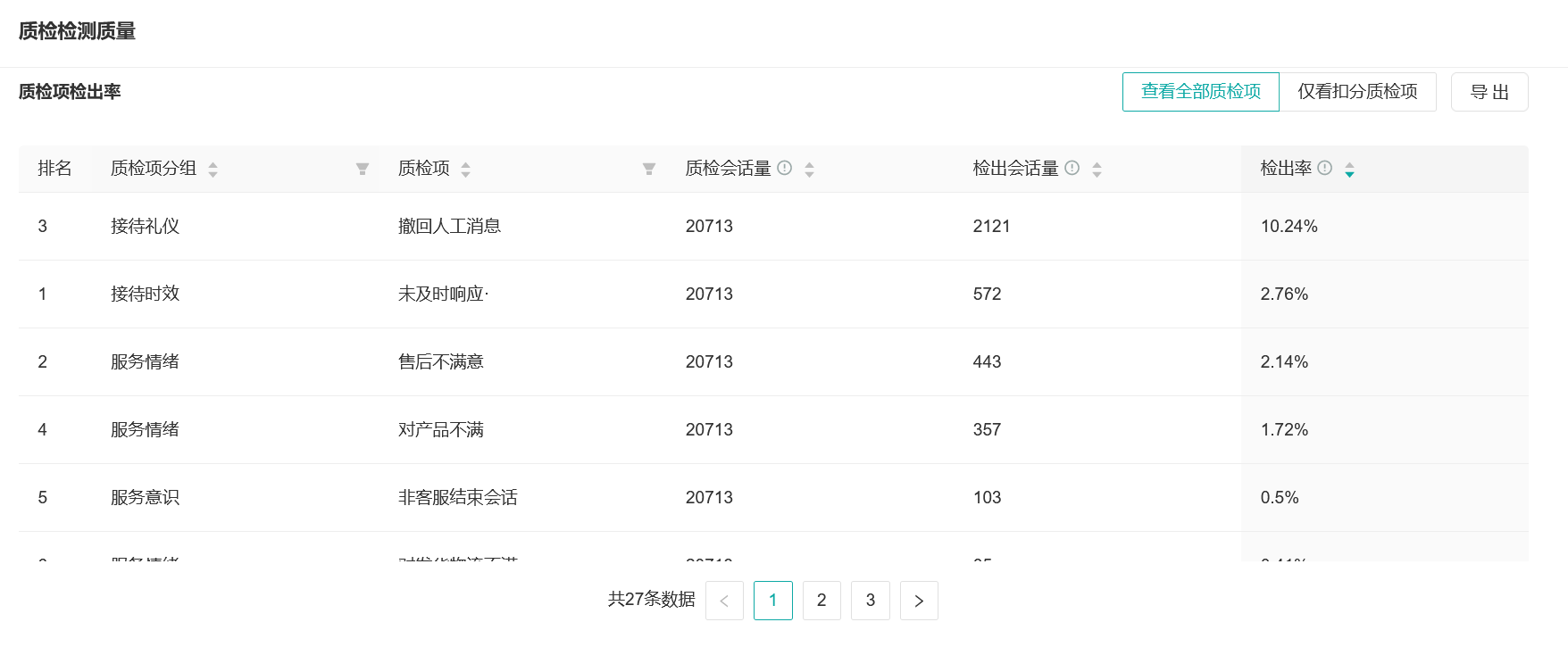
Task: Click 质检项分组 header label
Action: coord(154,169)
